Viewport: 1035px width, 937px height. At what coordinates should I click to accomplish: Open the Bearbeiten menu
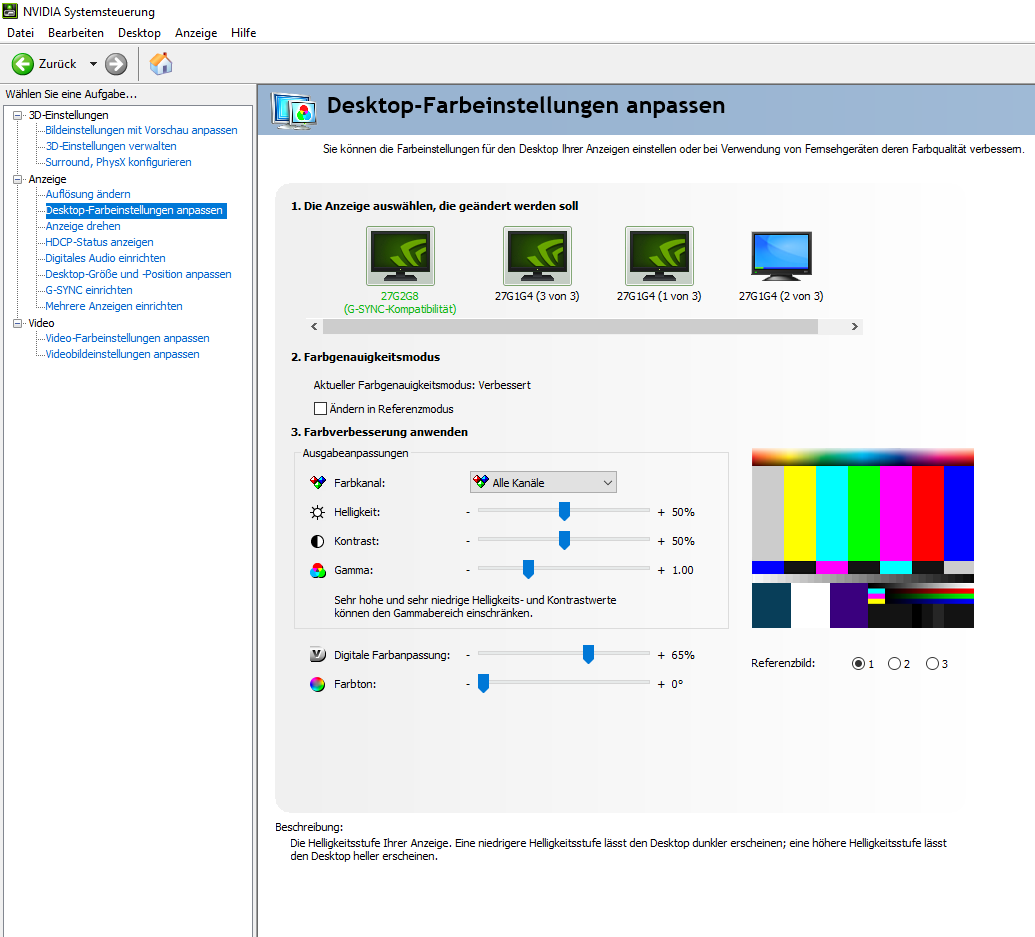(x=76, y=32)
